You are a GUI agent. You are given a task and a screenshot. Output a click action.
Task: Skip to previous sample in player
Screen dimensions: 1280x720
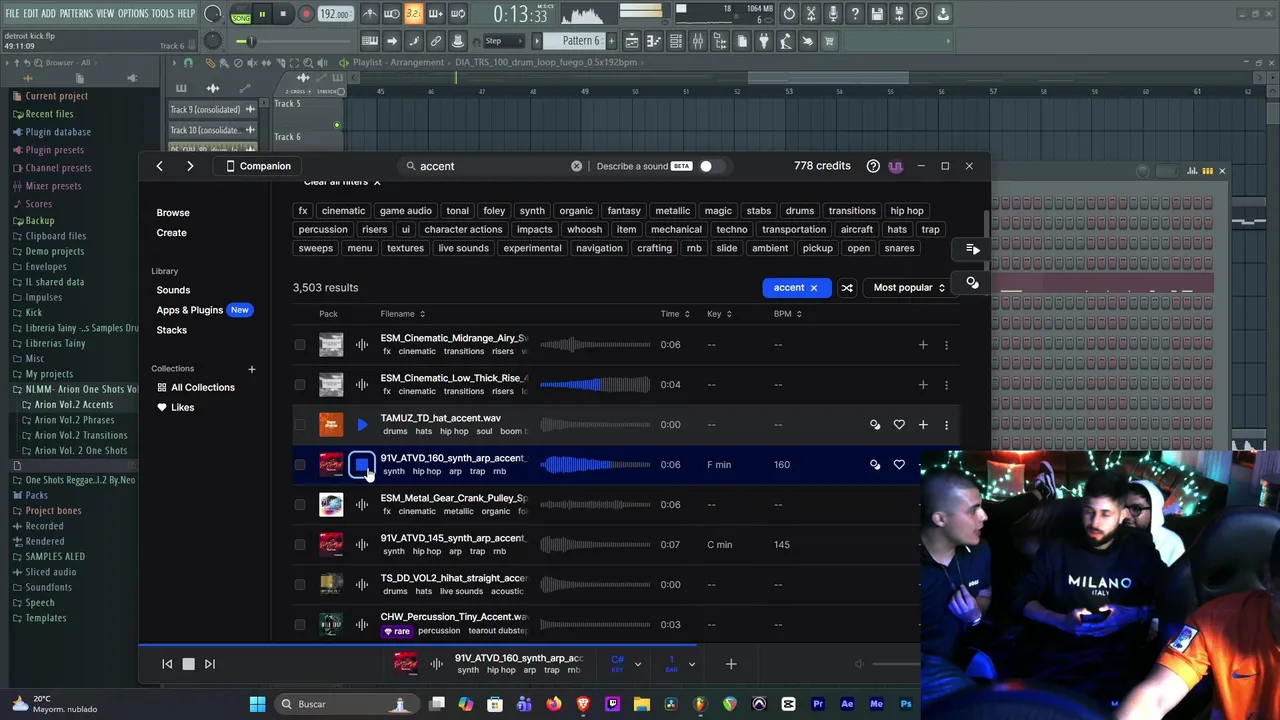point(167,664)
